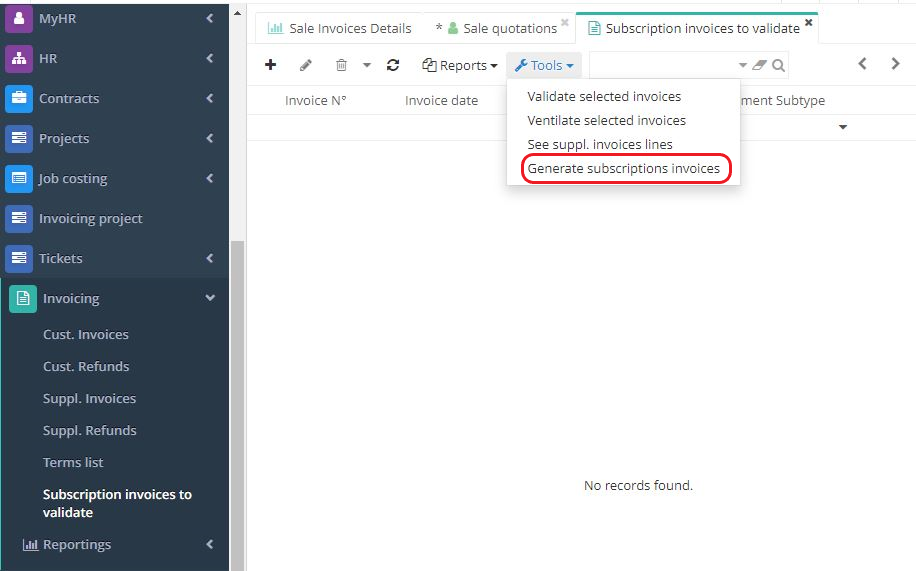This screenshot has width=916, height=571.
Task: Open Suppl. Refunds in sidebar
Action: (x=90, y=431)
